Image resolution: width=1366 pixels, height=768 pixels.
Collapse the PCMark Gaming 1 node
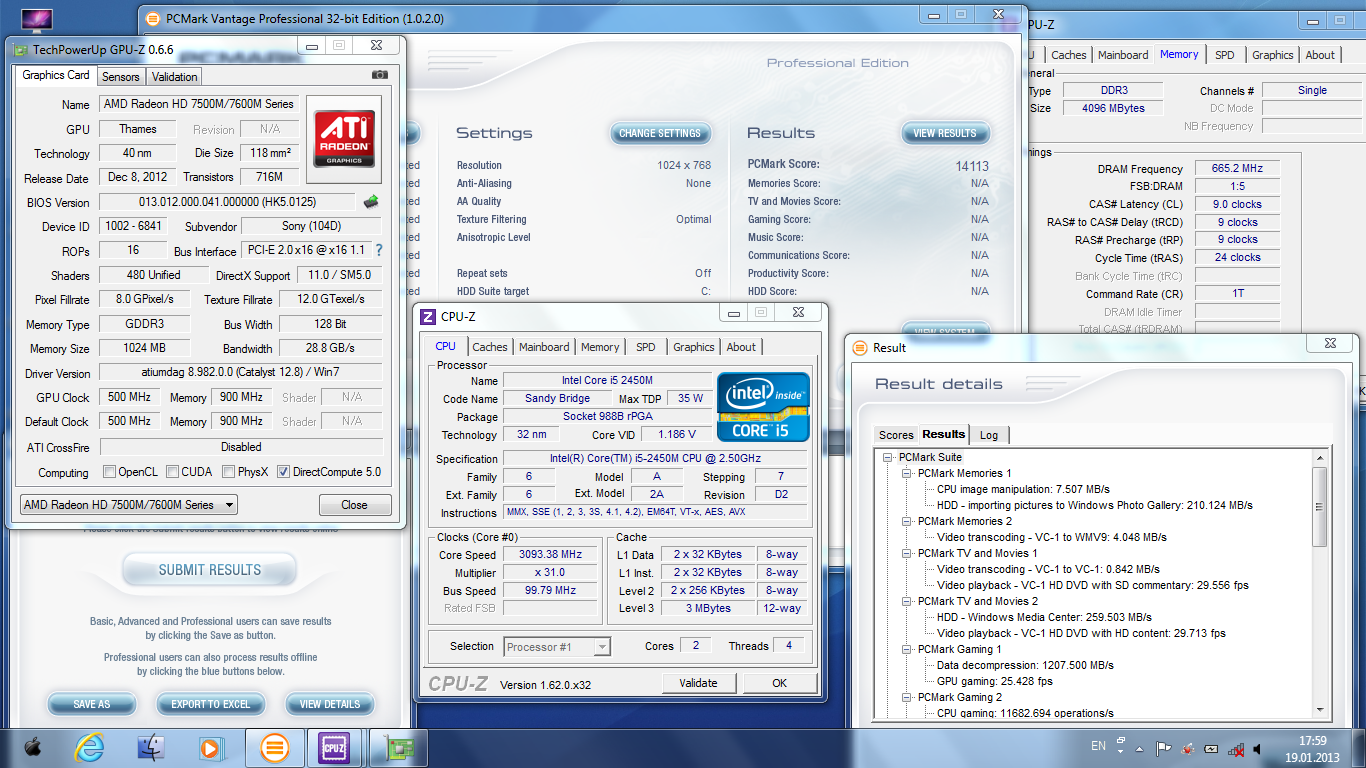click(x=907, y=649)
